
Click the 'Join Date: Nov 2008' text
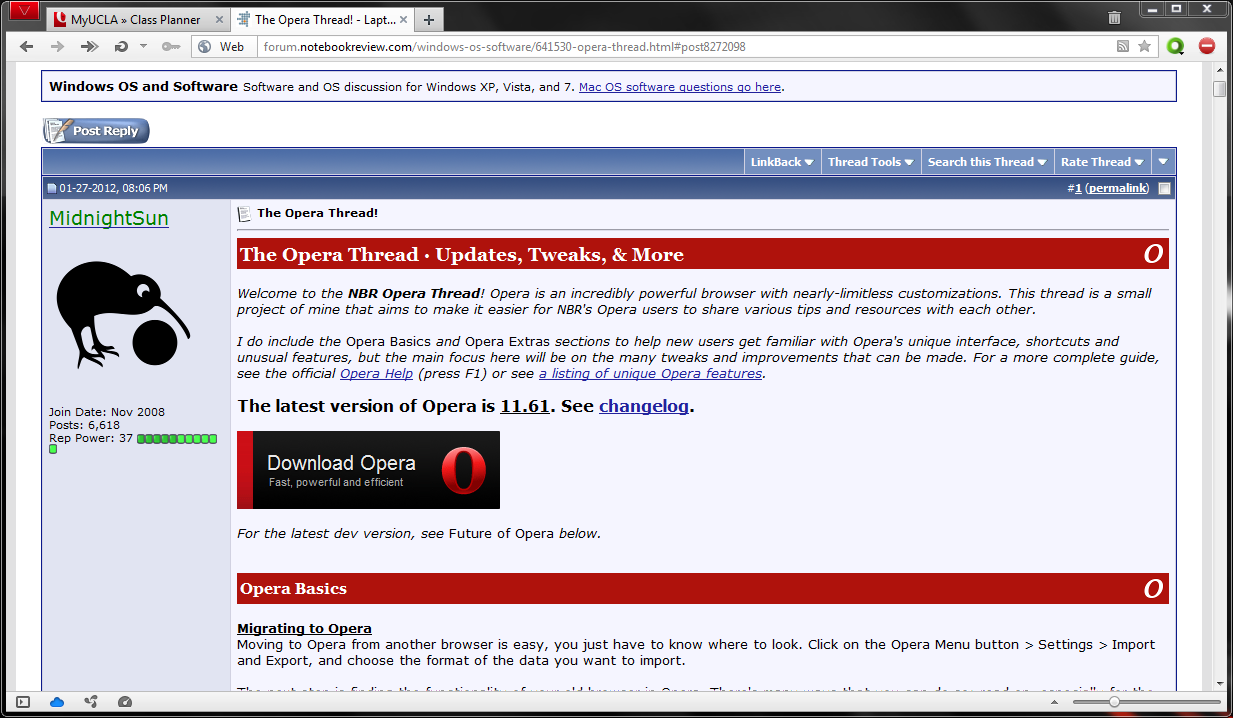point(107,412)
